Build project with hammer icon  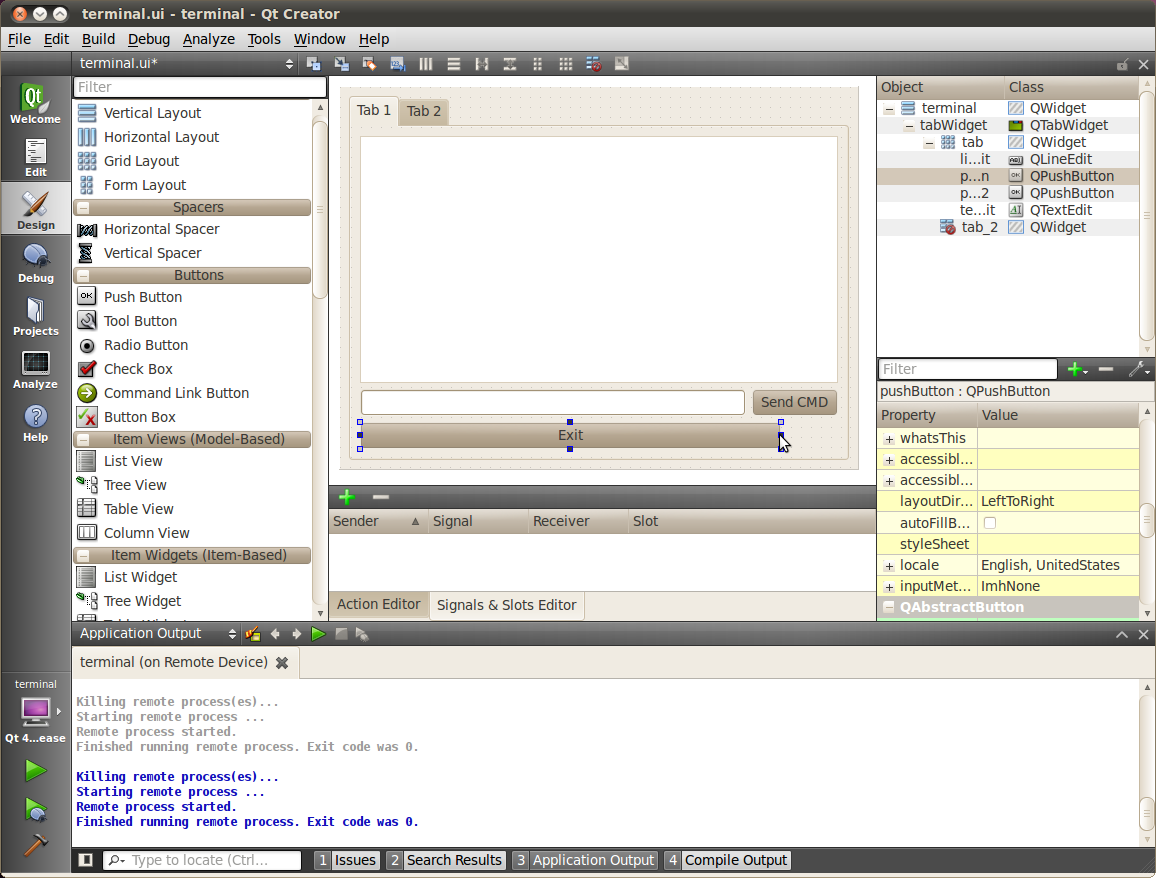(35, 845)
